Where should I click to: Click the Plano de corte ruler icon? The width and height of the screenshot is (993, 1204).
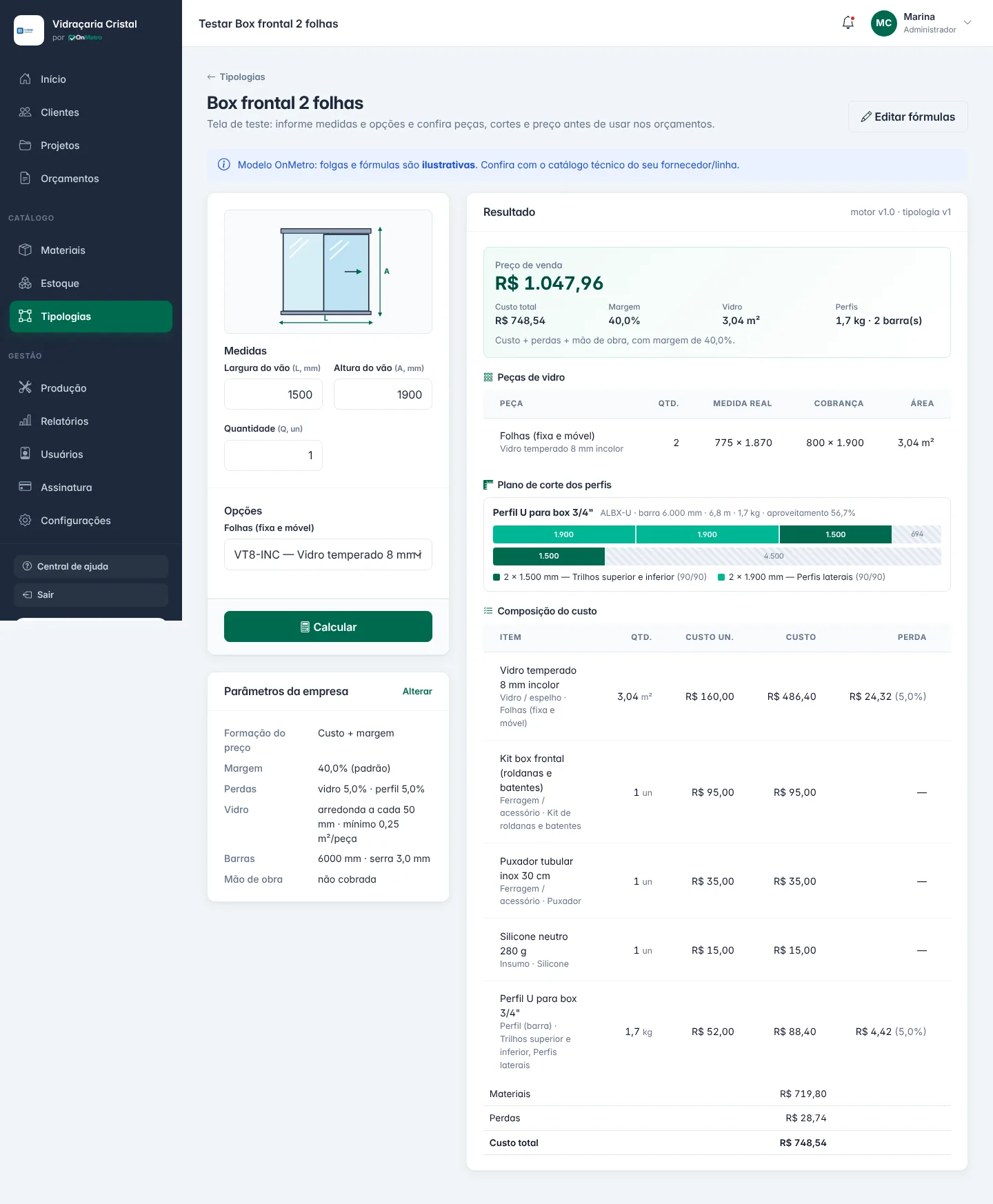tap(488, 485)
